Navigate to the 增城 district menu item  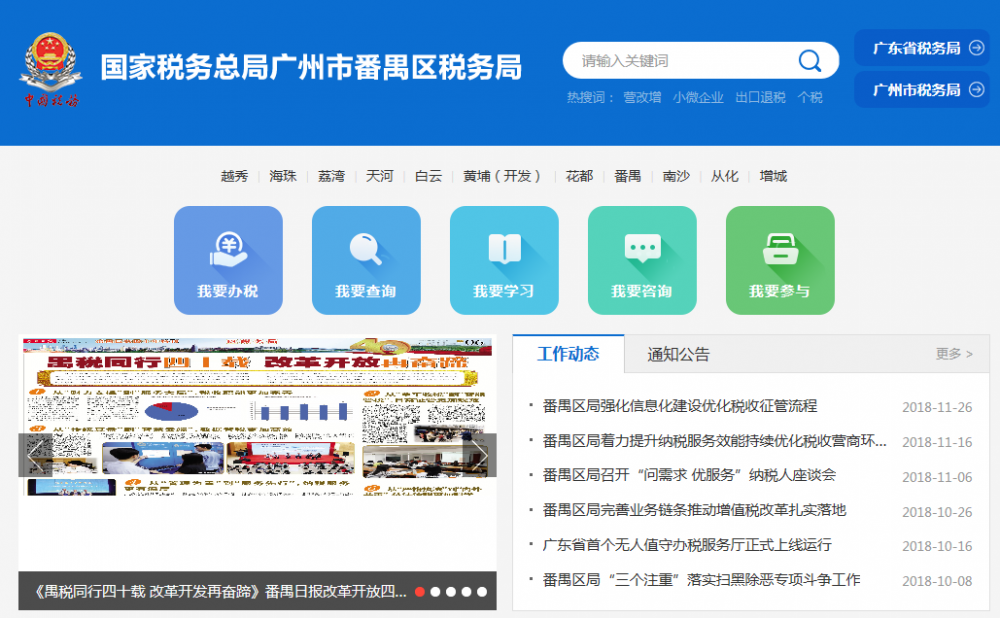pyautogui.click(x=771, y=175)
